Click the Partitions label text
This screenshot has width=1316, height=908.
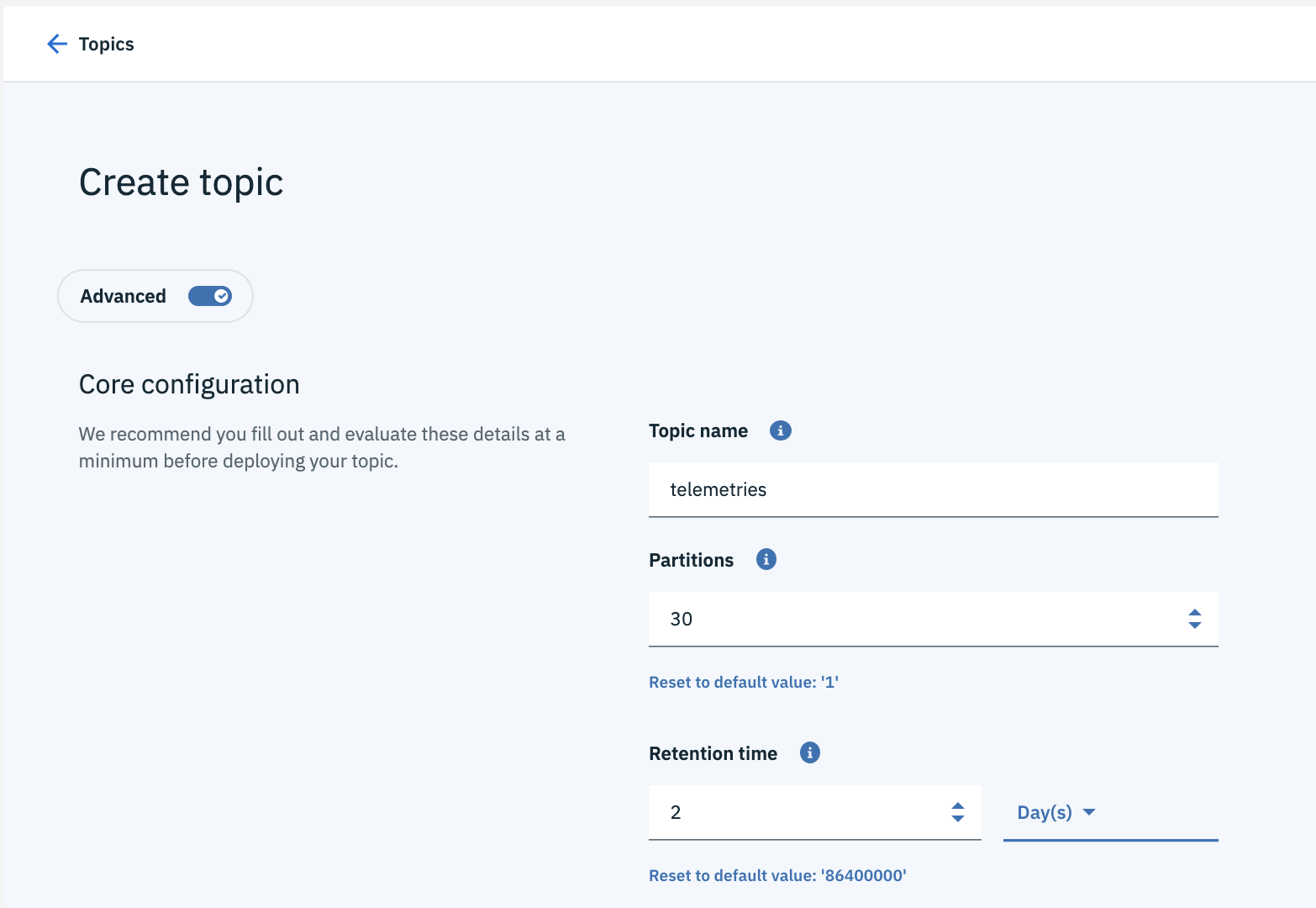click(x=691, y=560)
